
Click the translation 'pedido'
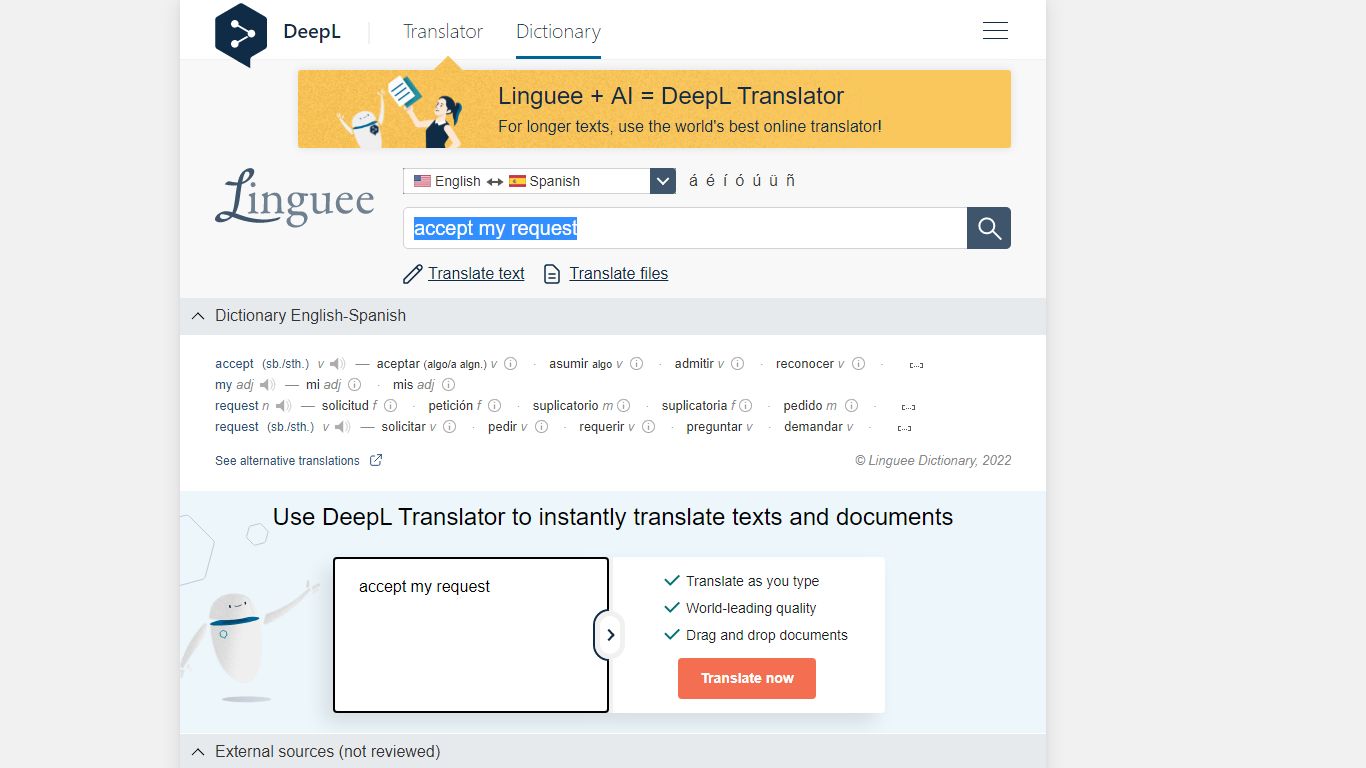803,406
